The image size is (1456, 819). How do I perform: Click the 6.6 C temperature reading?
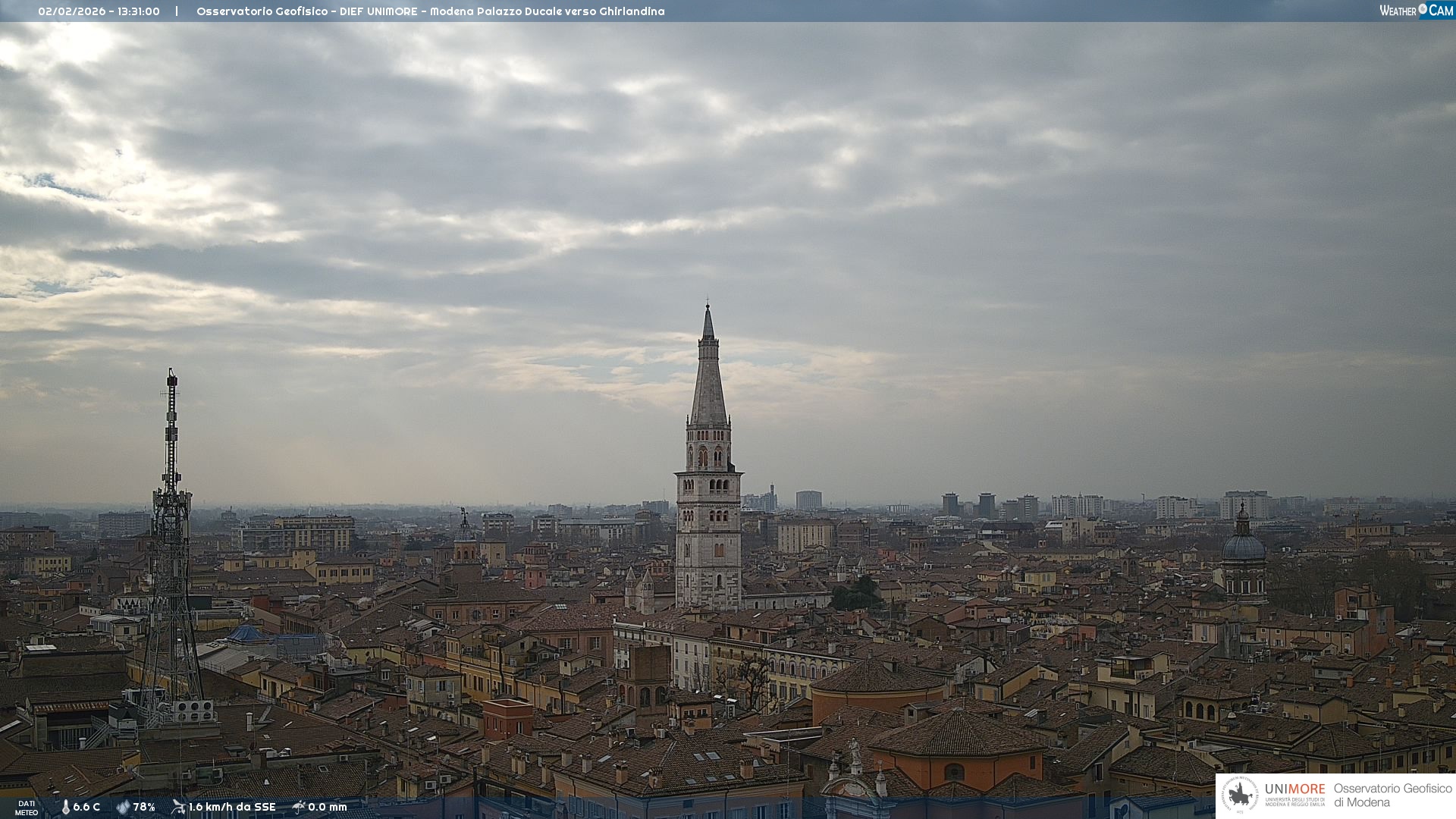pos(86,808)
